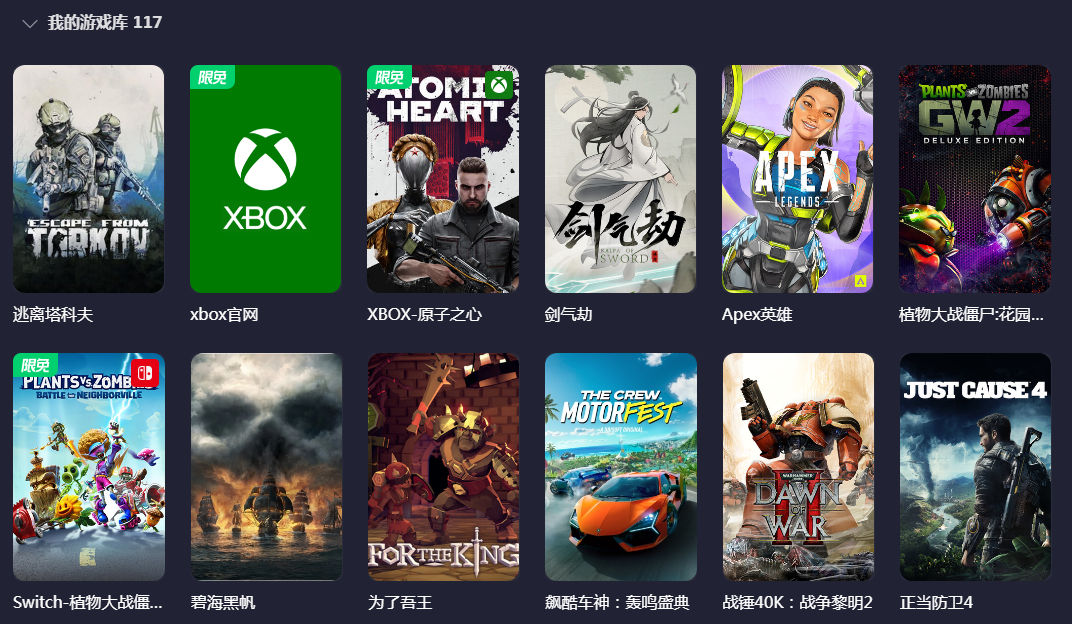Open Plants vs Zombies GW2 Deluxe cover
Viewport: 1072px width, 624px height.
(x=974, y=179)
